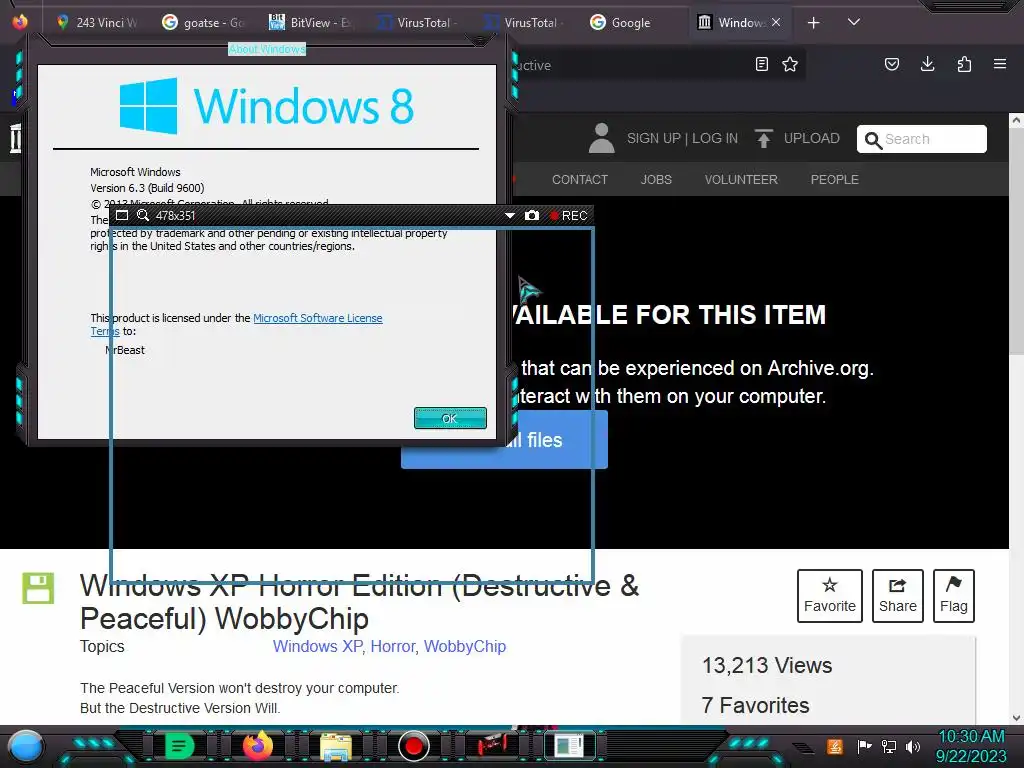Open Firefox extensions puzzle icon
1024x768 pixels.
964,64
